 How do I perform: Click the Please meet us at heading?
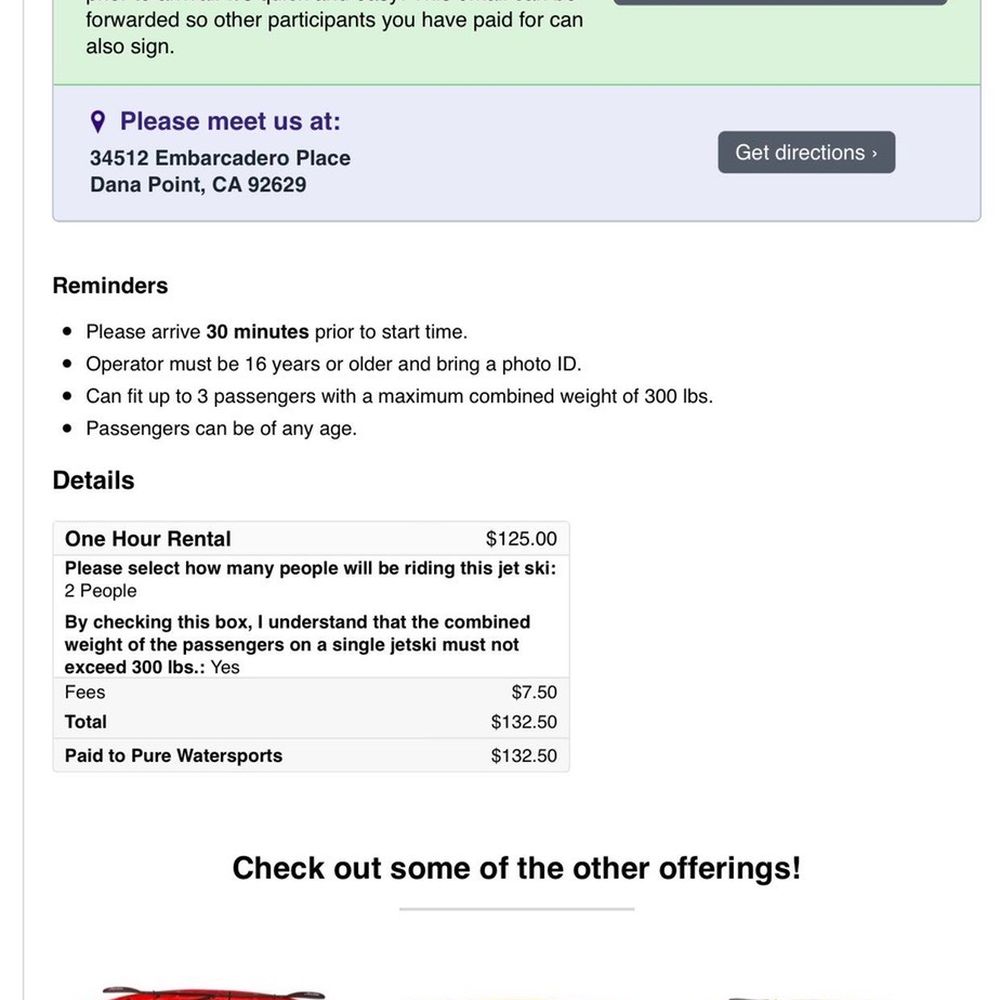(230, 121)
